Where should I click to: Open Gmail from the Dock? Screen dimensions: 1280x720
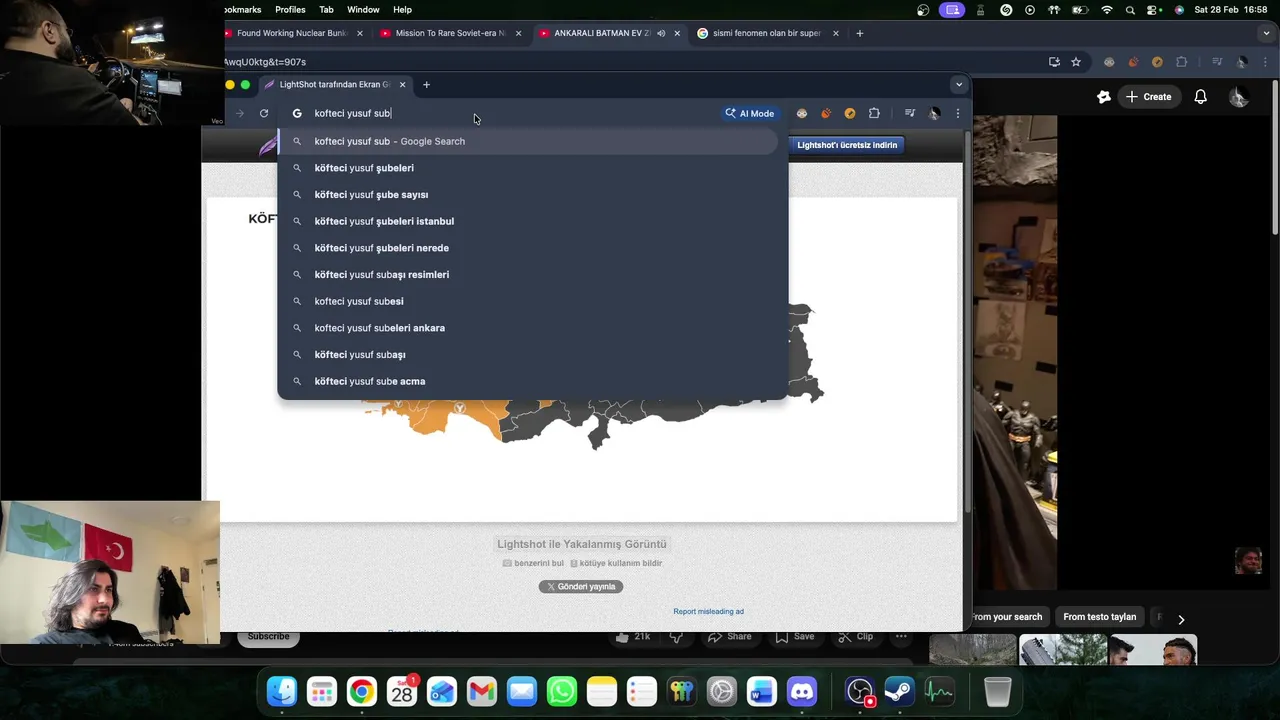482,691
